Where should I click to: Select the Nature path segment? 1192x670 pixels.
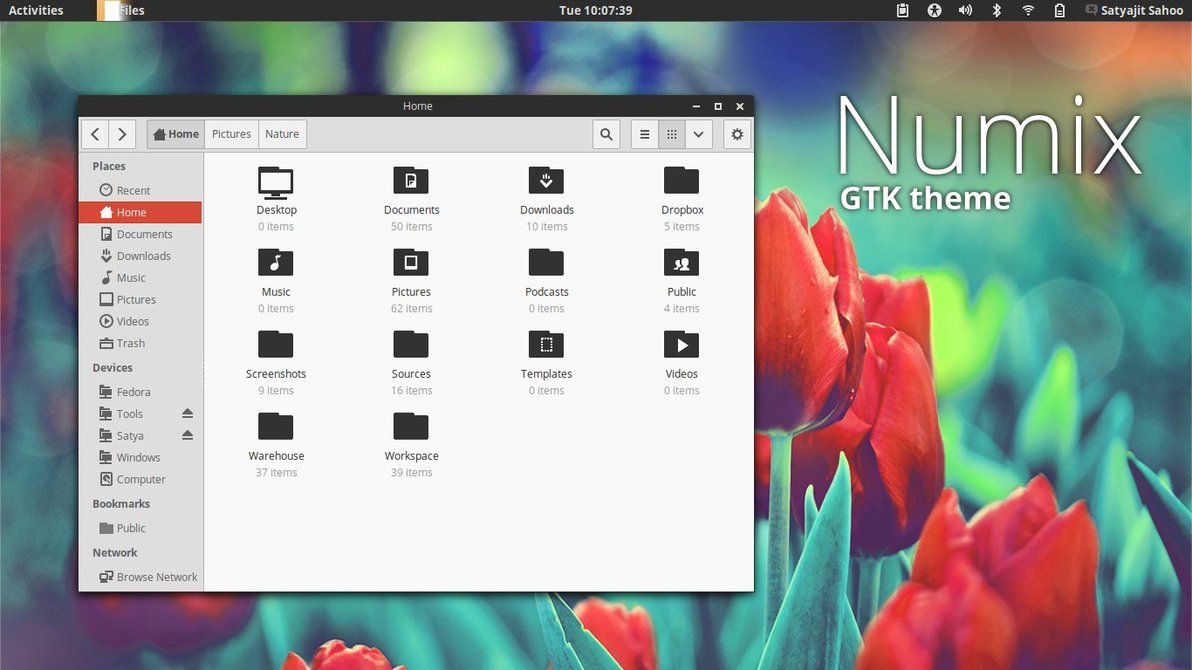click(282, 135)
